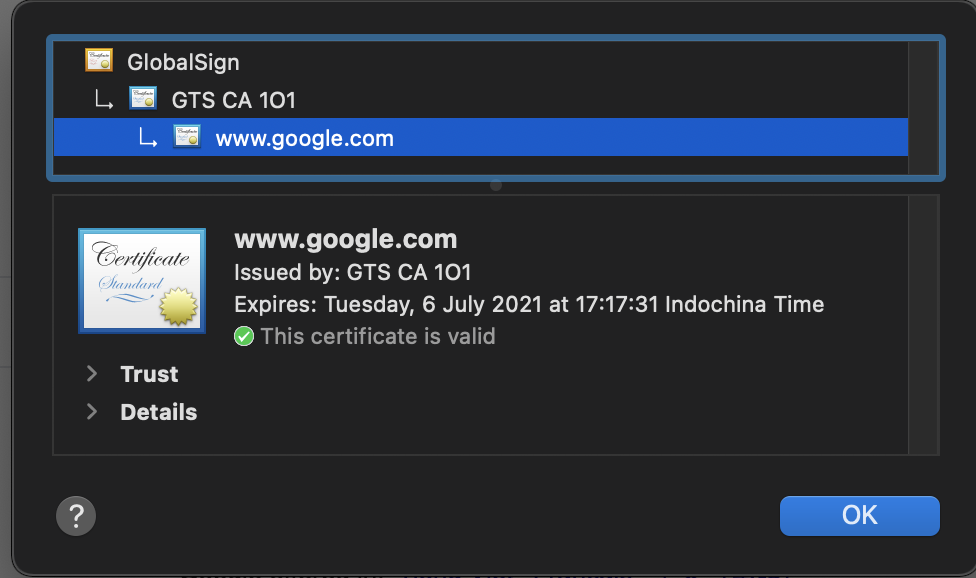Screen dimensions: 976x578
Task: Expand the Trust disclosure triangle
Action: click(92, 374)
